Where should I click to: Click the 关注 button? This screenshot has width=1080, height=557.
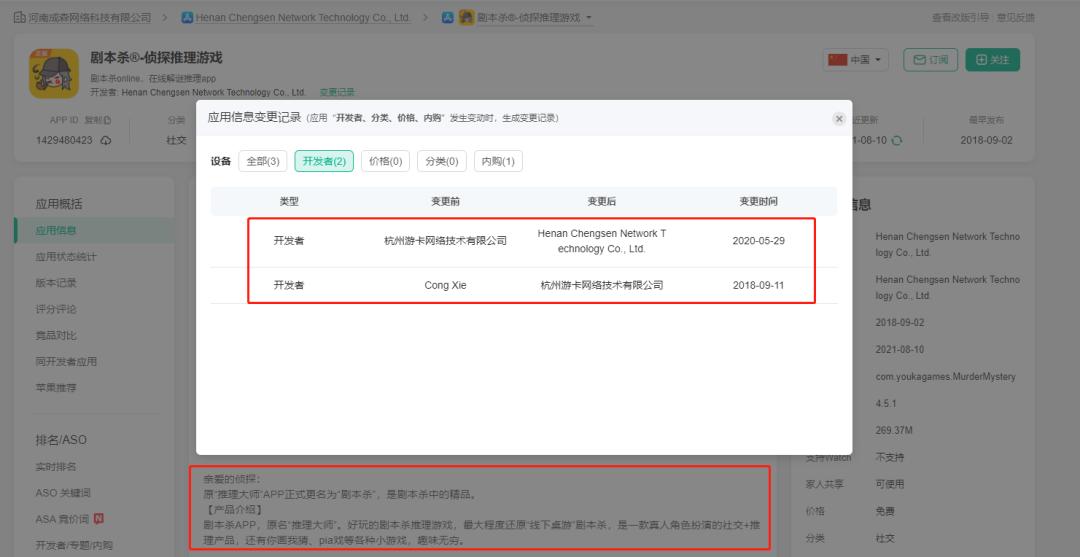(x=992, y=60)
